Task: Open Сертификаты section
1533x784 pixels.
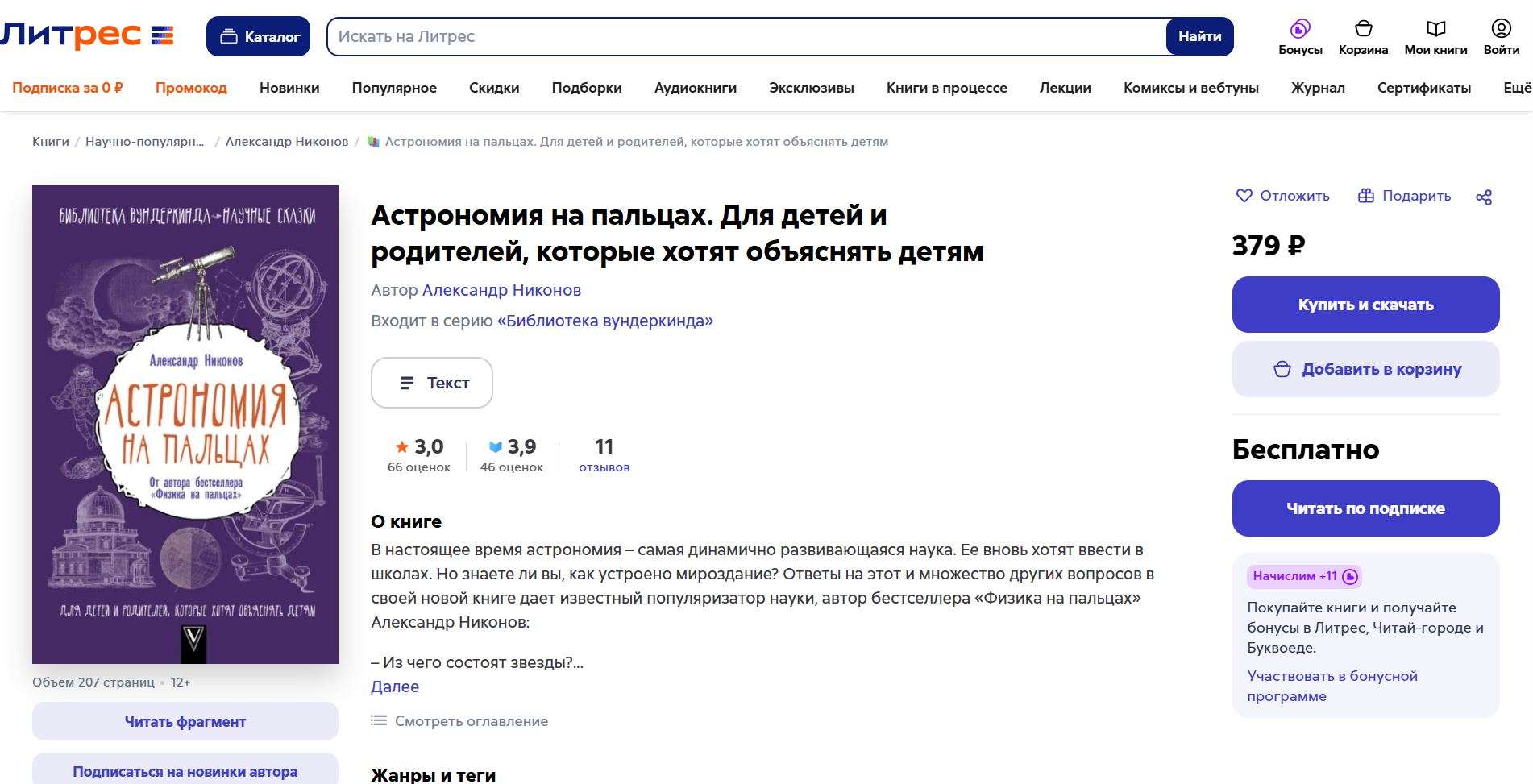Action: tap(1424, 88)
